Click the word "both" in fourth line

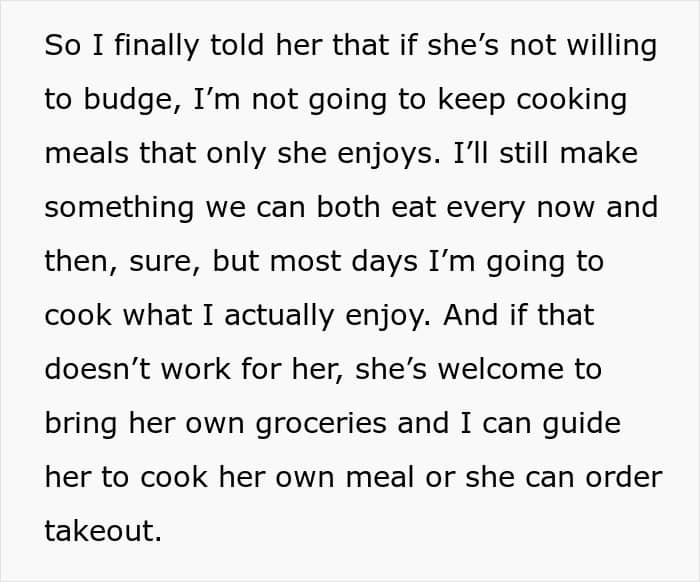coord(348,207)
